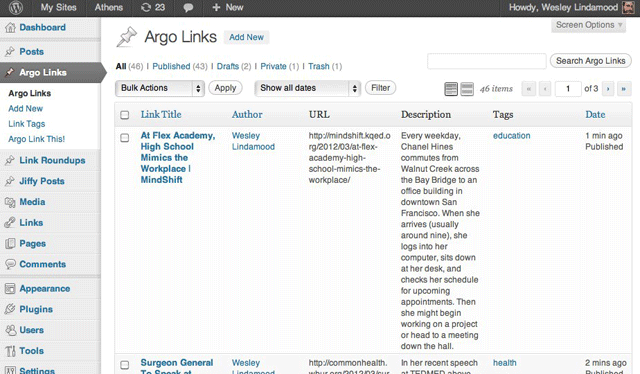Focus the search Argo Links field
The height and width of the screenshot is (374, 640).
[x=487, y=61]
